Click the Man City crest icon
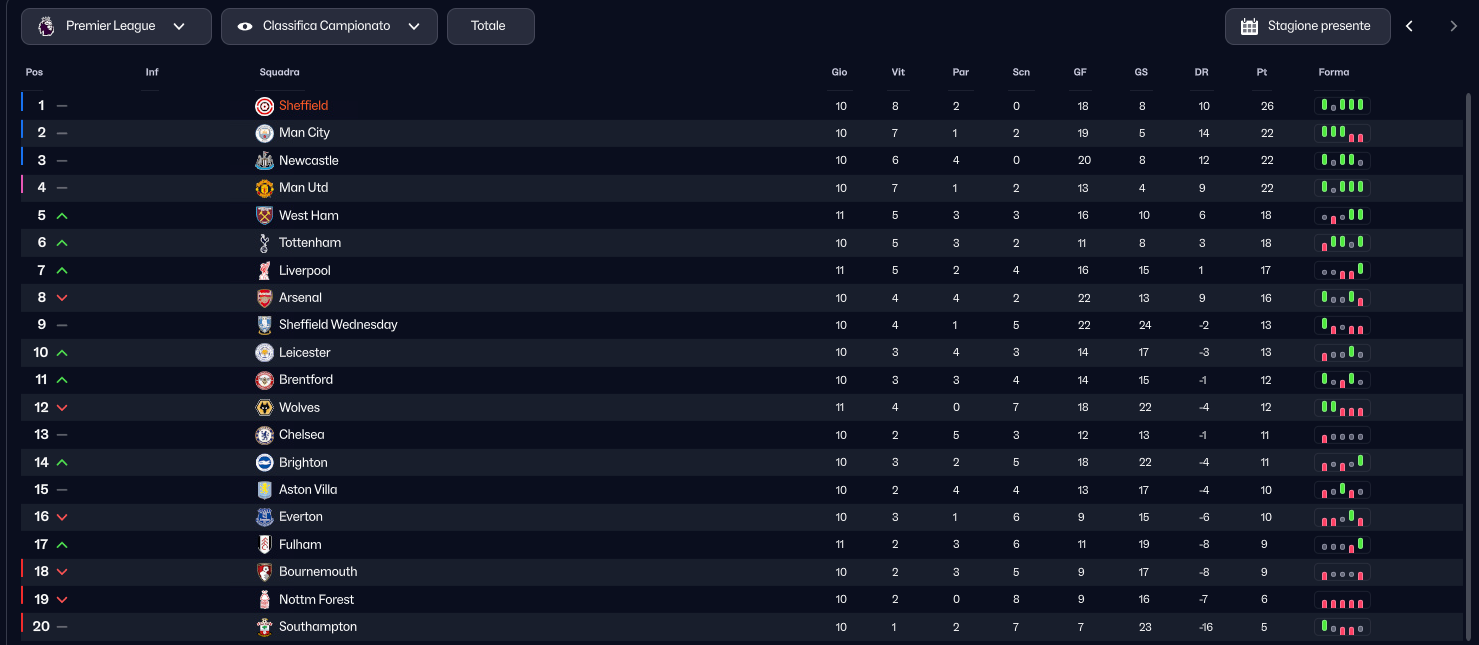1479x645 pixels. [264, 133]
